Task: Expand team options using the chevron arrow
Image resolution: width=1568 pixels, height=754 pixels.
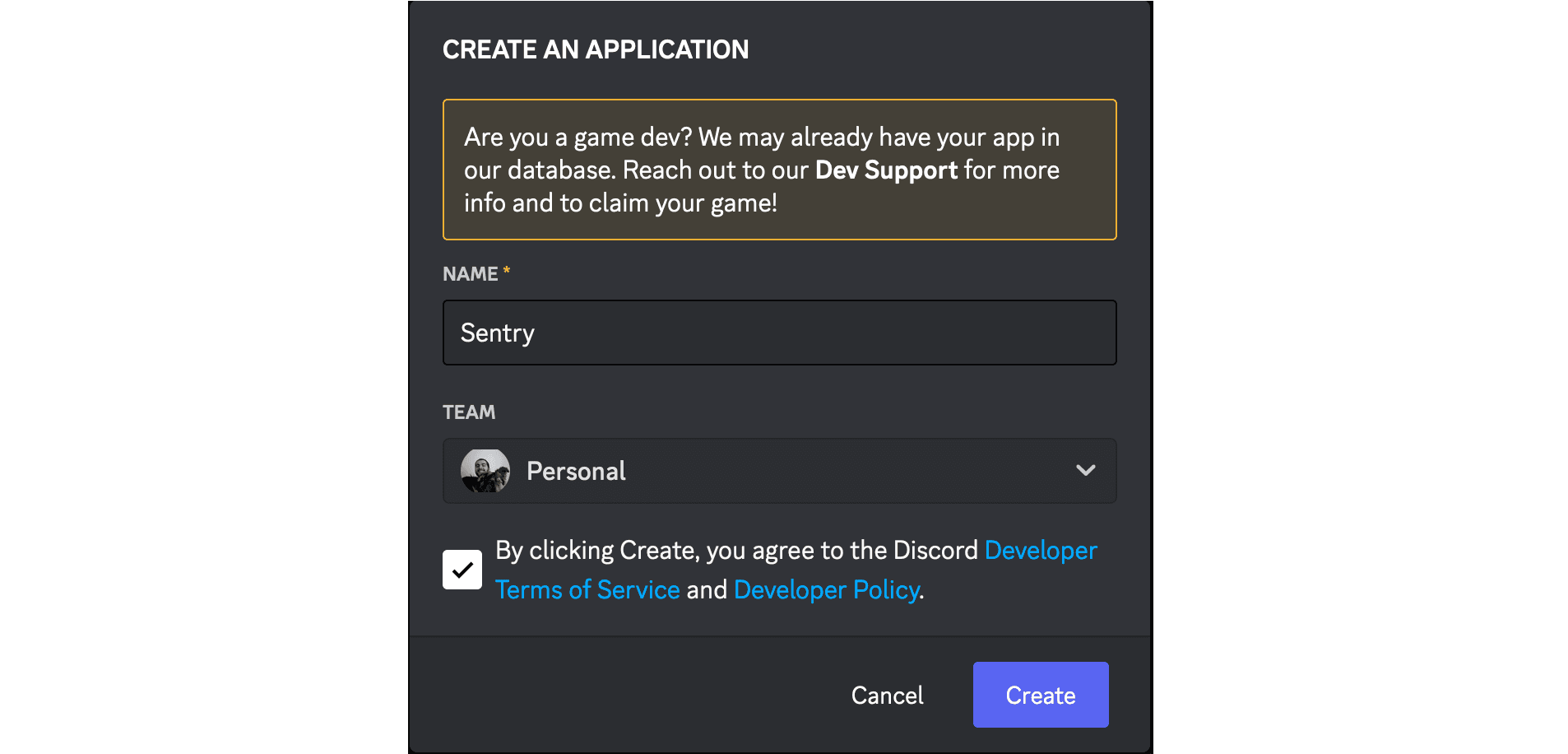Action: pos(1085,471)
